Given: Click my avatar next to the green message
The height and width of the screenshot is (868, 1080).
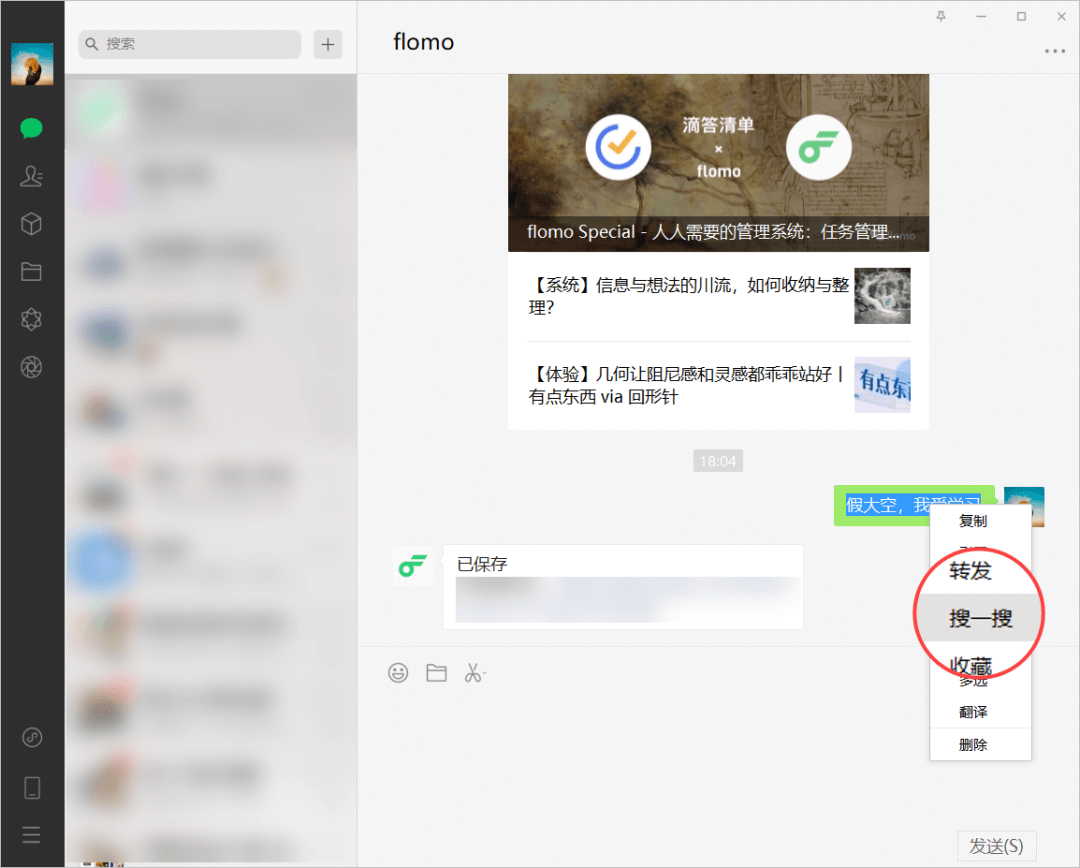Looking at the screenshot, I should [1024, 506].
